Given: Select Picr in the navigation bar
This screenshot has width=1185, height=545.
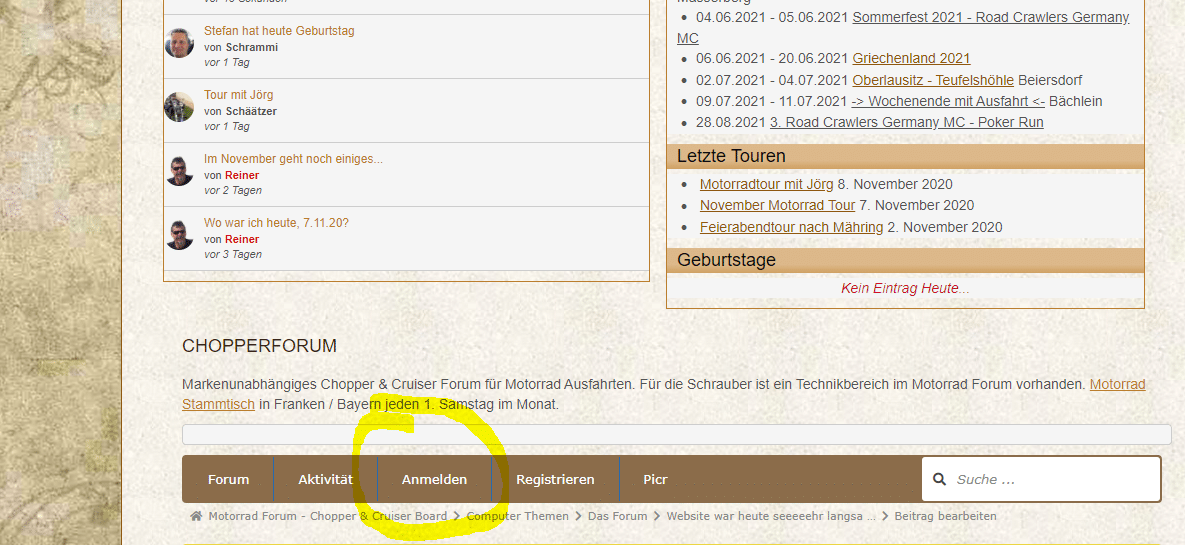Looking at the screenshot, I should coord(655,480).
